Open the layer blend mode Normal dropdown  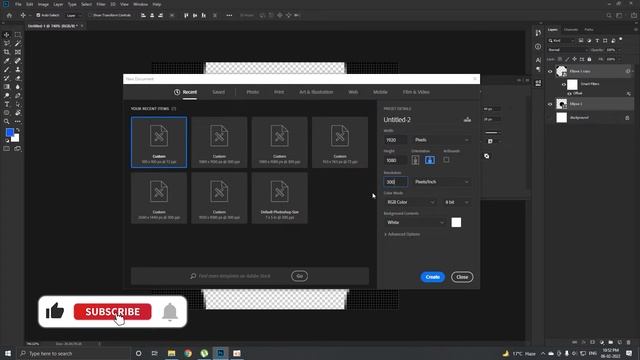[x=568, y=50]
